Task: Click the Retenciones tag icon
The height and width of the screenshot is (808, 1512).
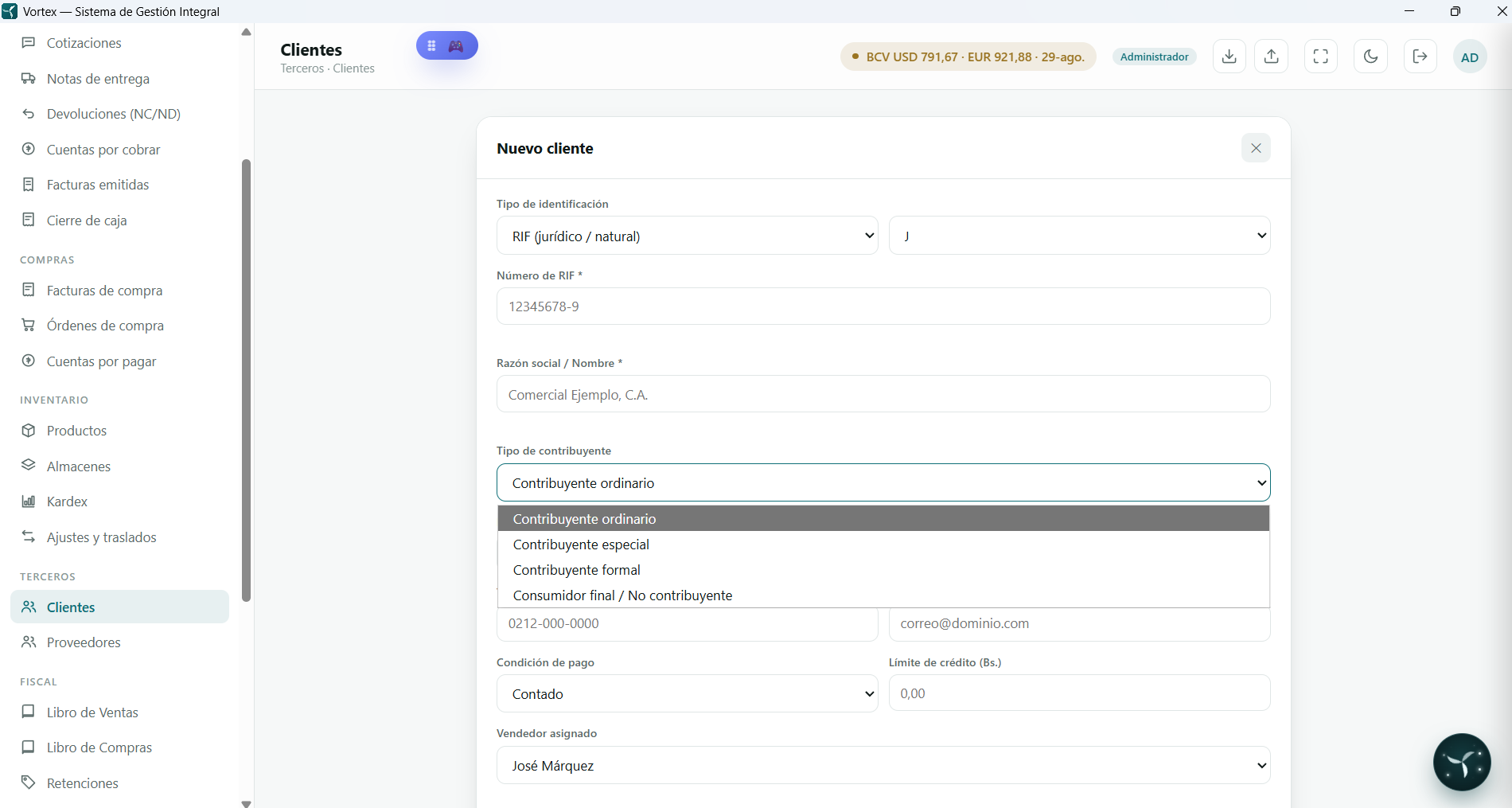Action: tap(29, 783)
